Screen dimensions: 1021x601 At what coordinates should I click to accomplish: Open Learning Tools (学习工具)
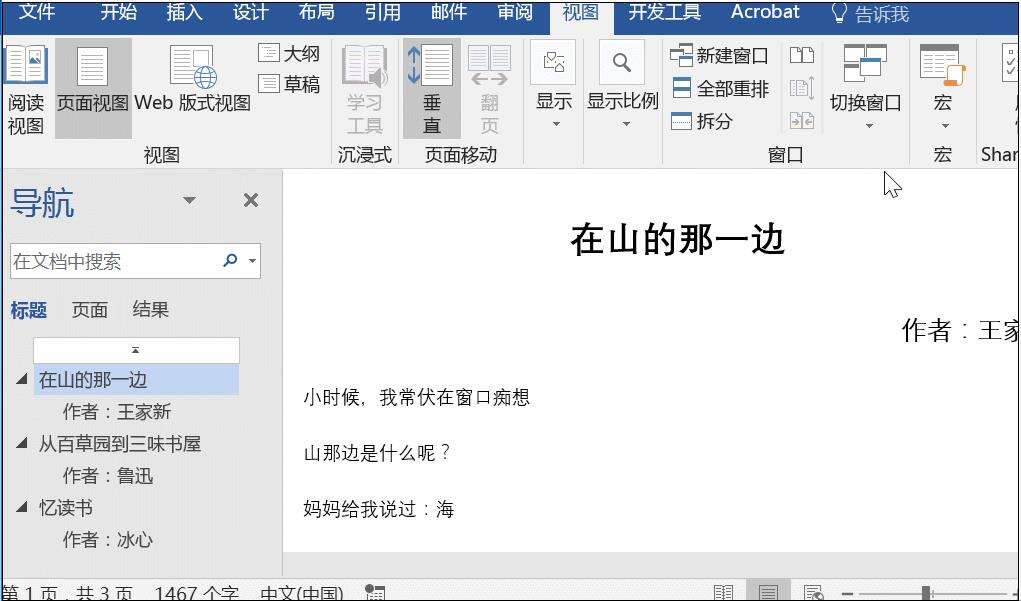(x=365, y=89)
